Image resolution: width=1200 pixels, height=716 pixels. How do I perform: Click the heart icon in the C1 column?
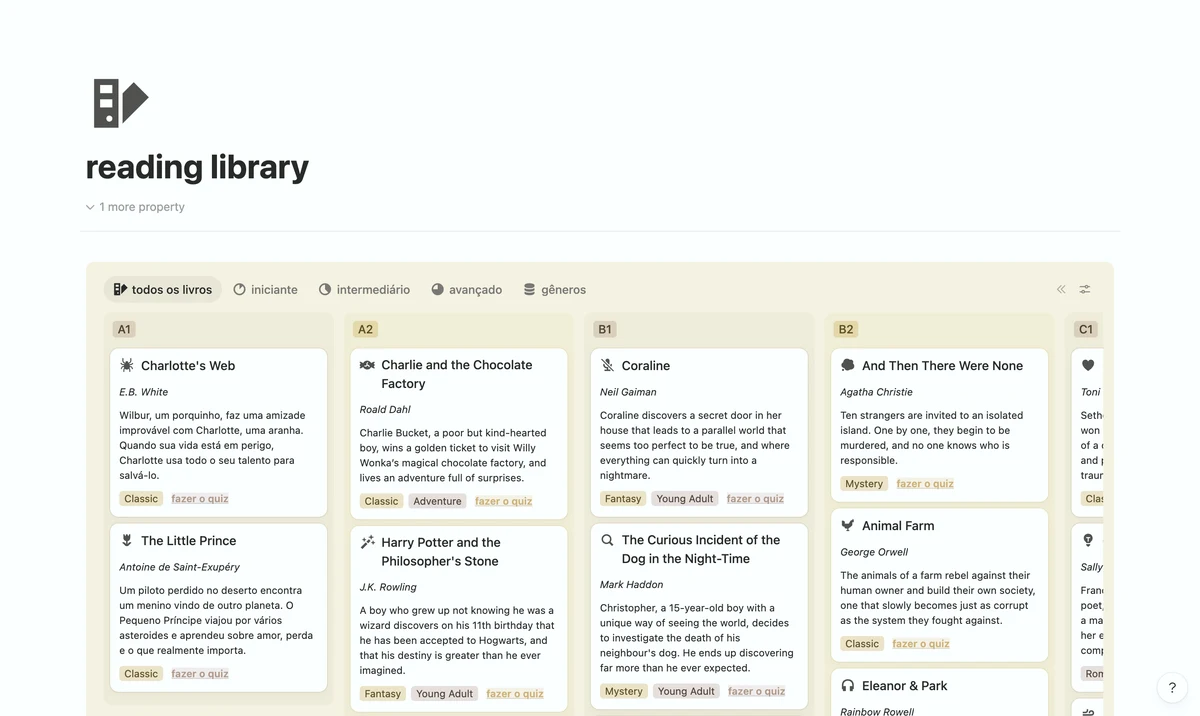point(1088,366)
